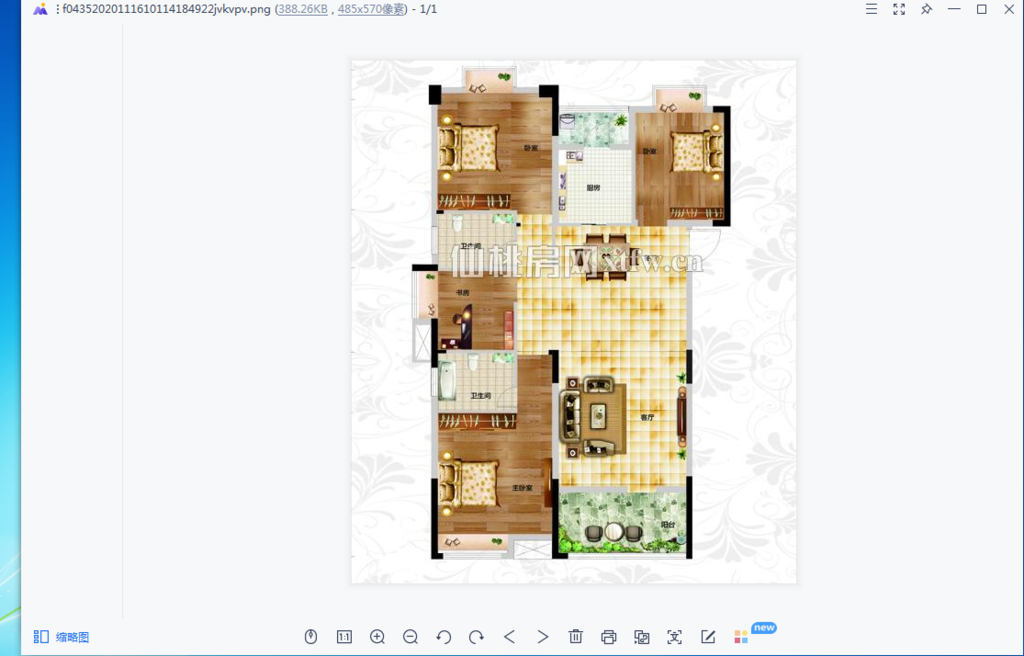The image size is (1024, 656).
Task: Open the image editing tool
Action: pyautogui.click(x=708, y=636)
